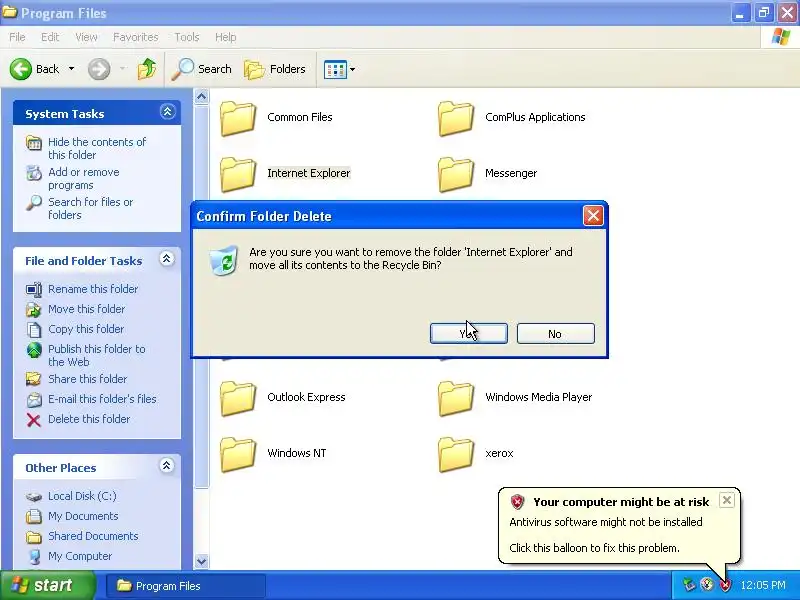Open the Search toolbar button
The height and width of the screenshot is (600, 800).
[202, 69]
